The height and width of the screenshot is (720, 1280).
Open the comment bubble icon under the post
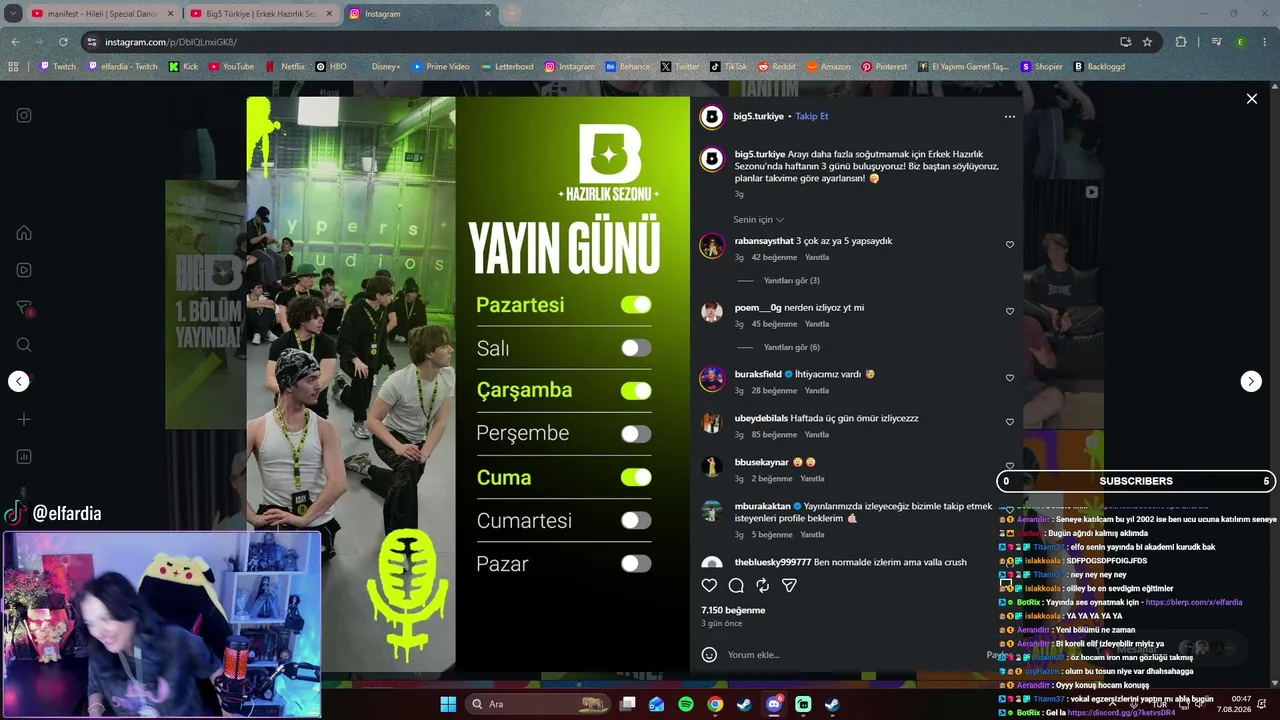[x=736, y=586]
